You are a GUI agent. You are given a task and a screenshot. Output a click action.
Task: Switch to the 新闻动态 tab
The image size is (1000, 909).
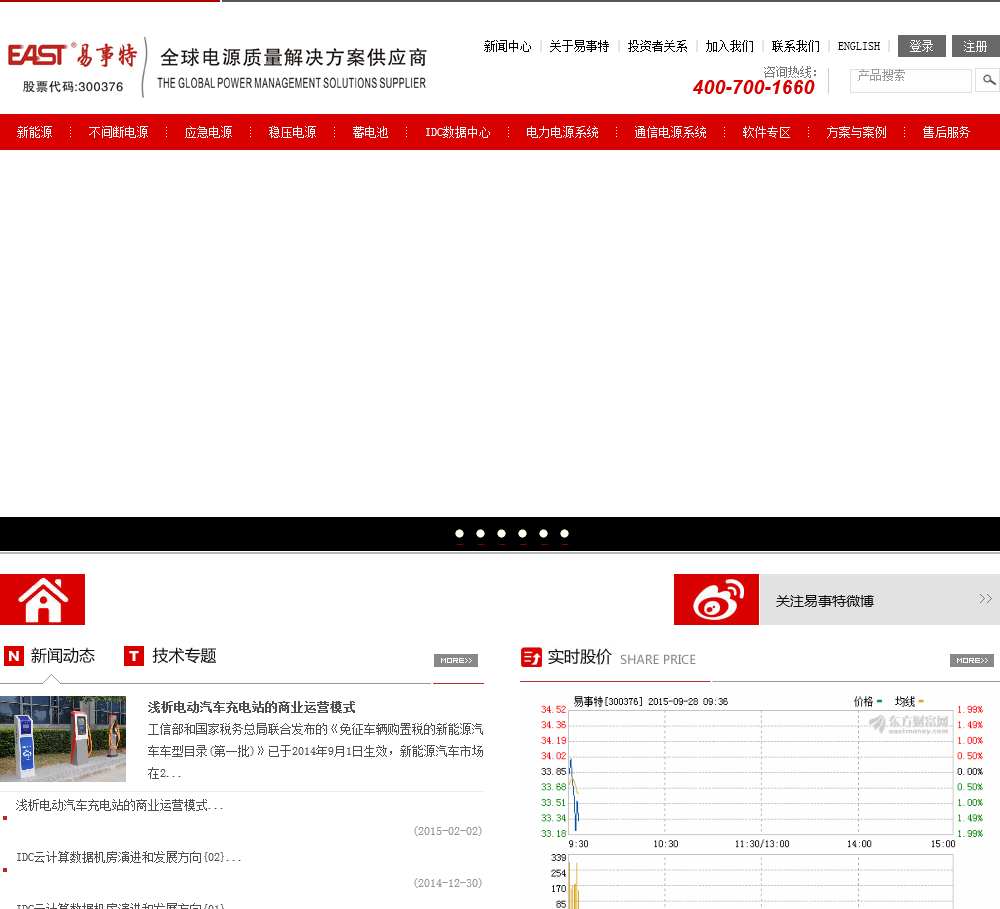coord(62,656)
